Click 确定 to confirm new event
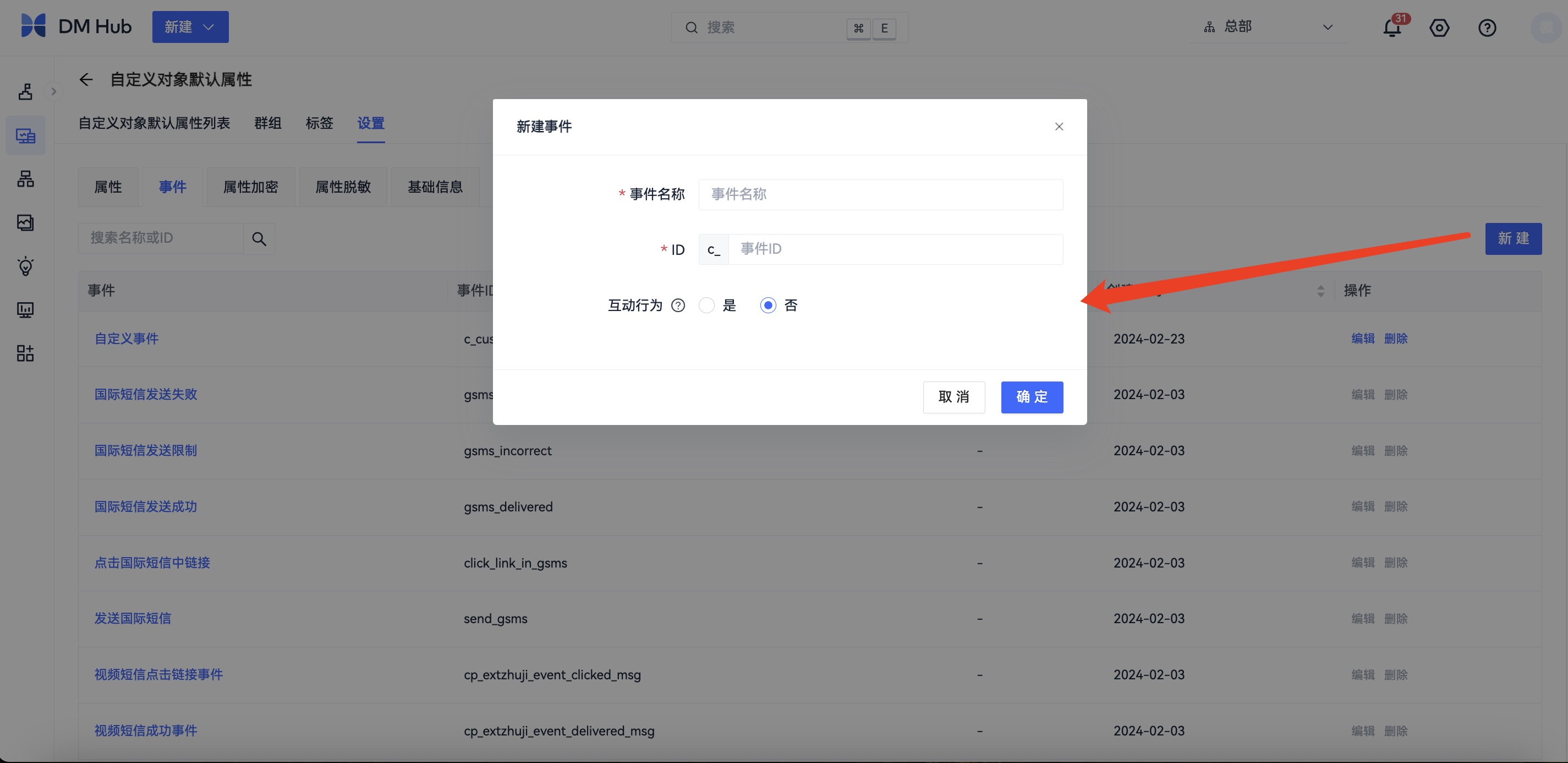 [1032, 397]
